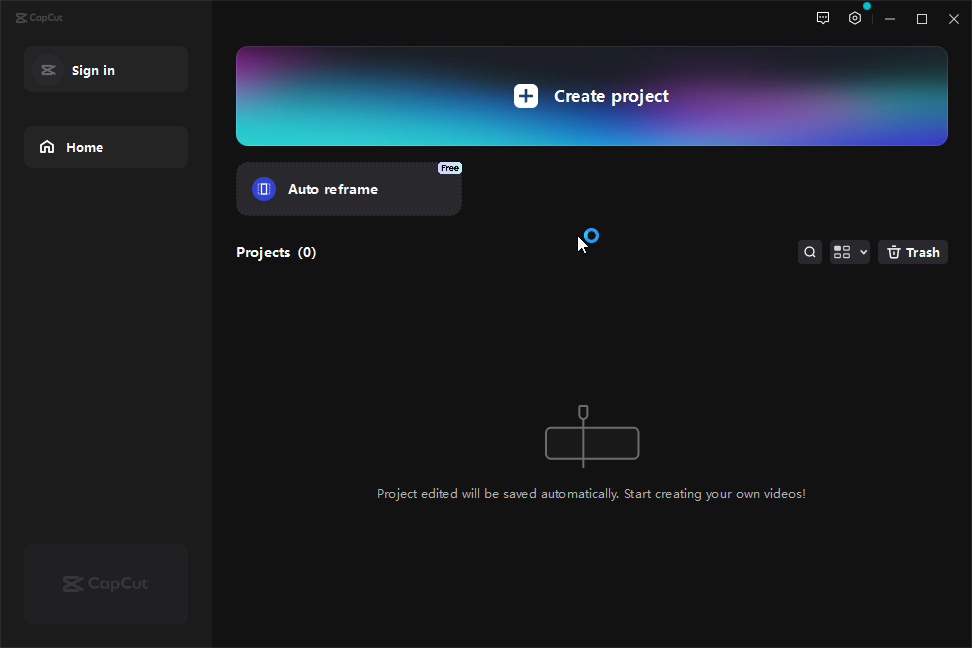
Task: Click the profile avatar beside Sign in
Action: (x=48, y=70)
